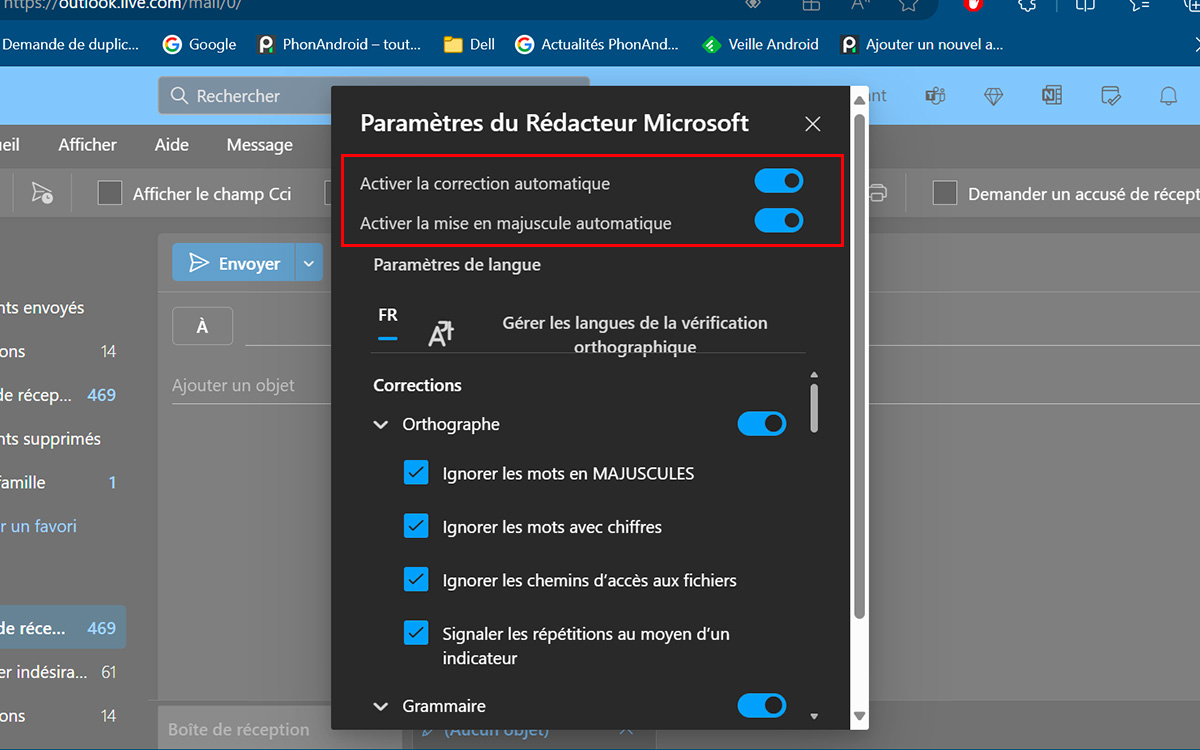Open the Dell bookmarks folder
Image resolution: width=1200 pixels, height=750 pixels.
tap(470, 44)
